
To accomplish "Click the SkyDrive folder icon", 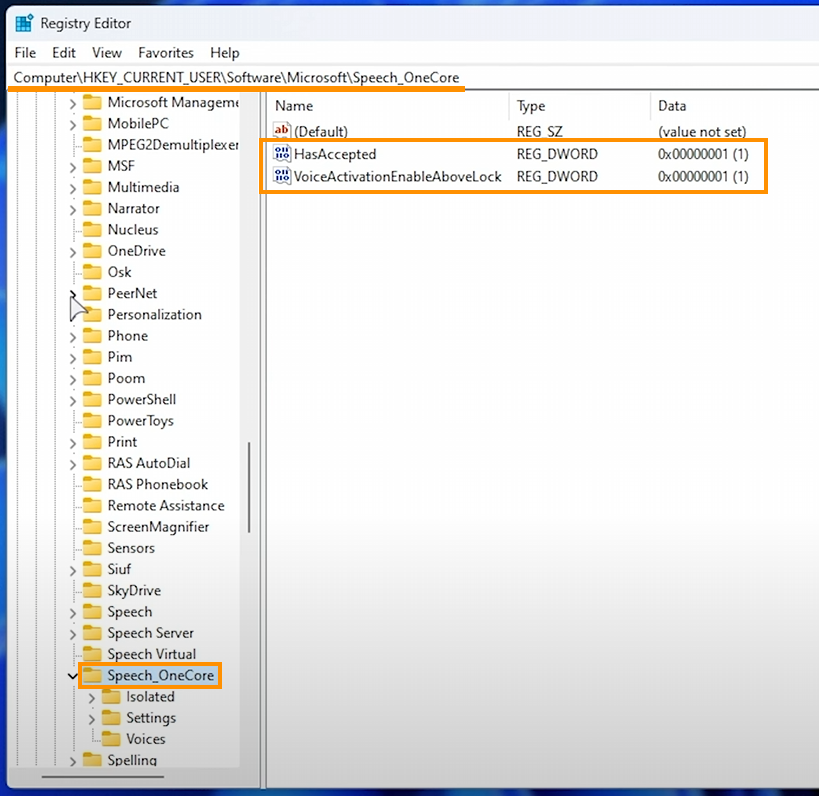I will click(x=92, y=590).
